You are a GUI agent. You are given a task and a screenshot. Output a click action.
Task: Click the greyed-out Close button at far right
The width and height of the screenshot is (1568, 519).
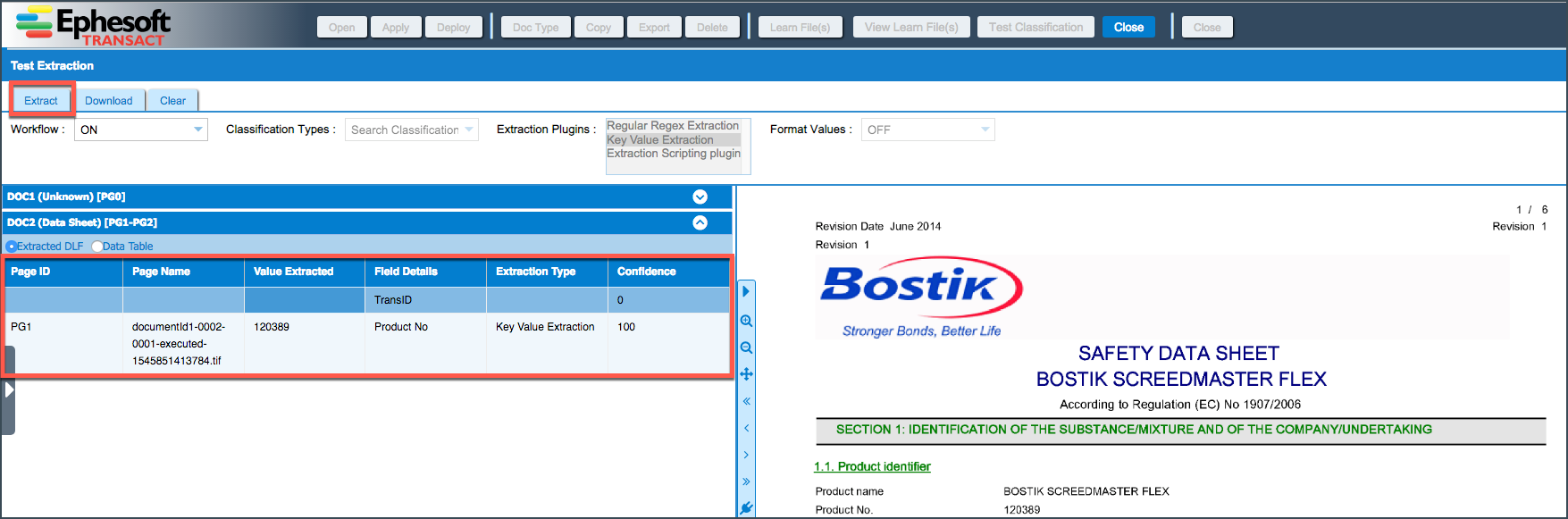(1207, 28)
